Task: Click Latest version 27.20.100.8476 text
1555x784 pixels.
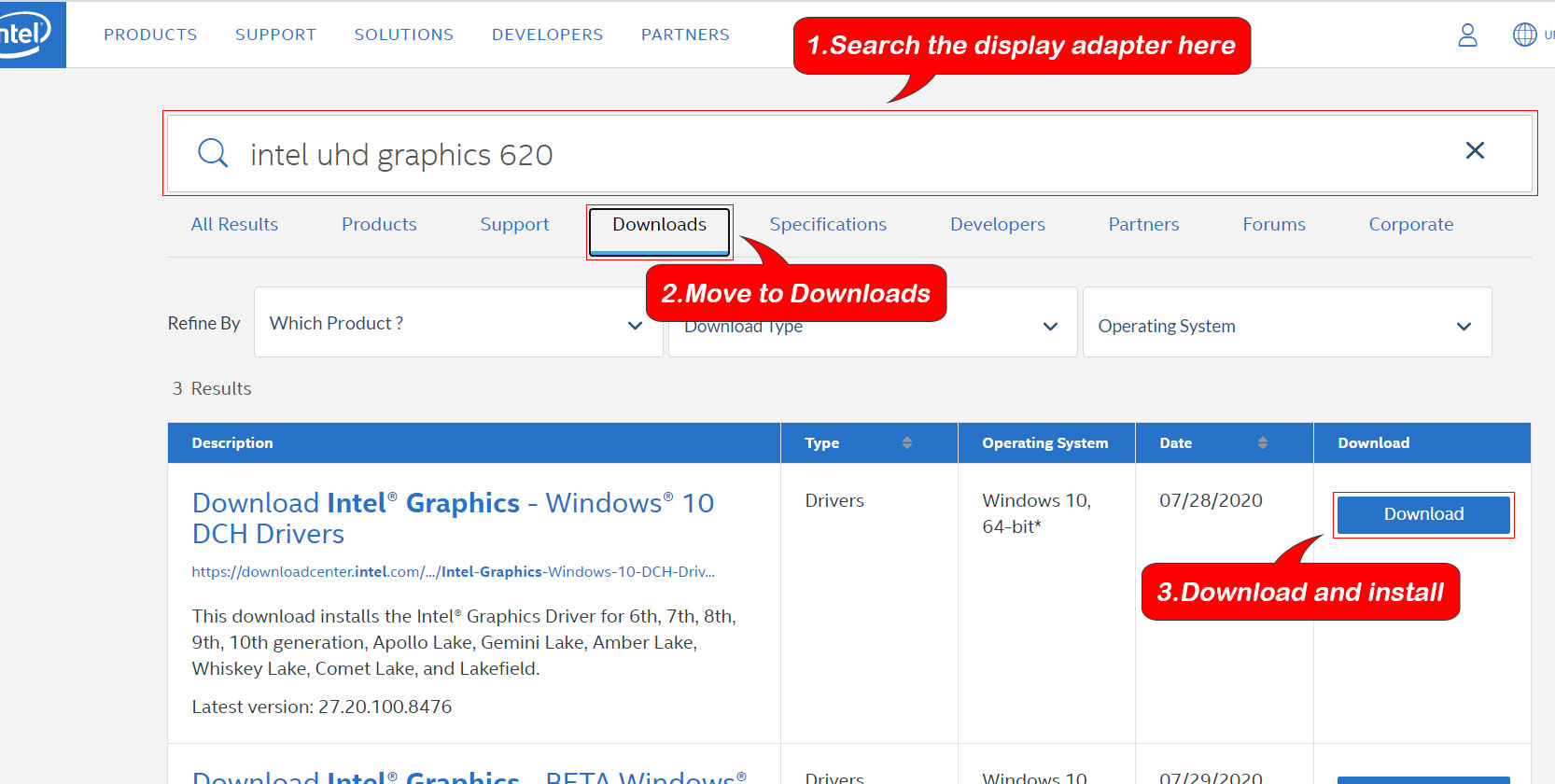Action: 322,707
